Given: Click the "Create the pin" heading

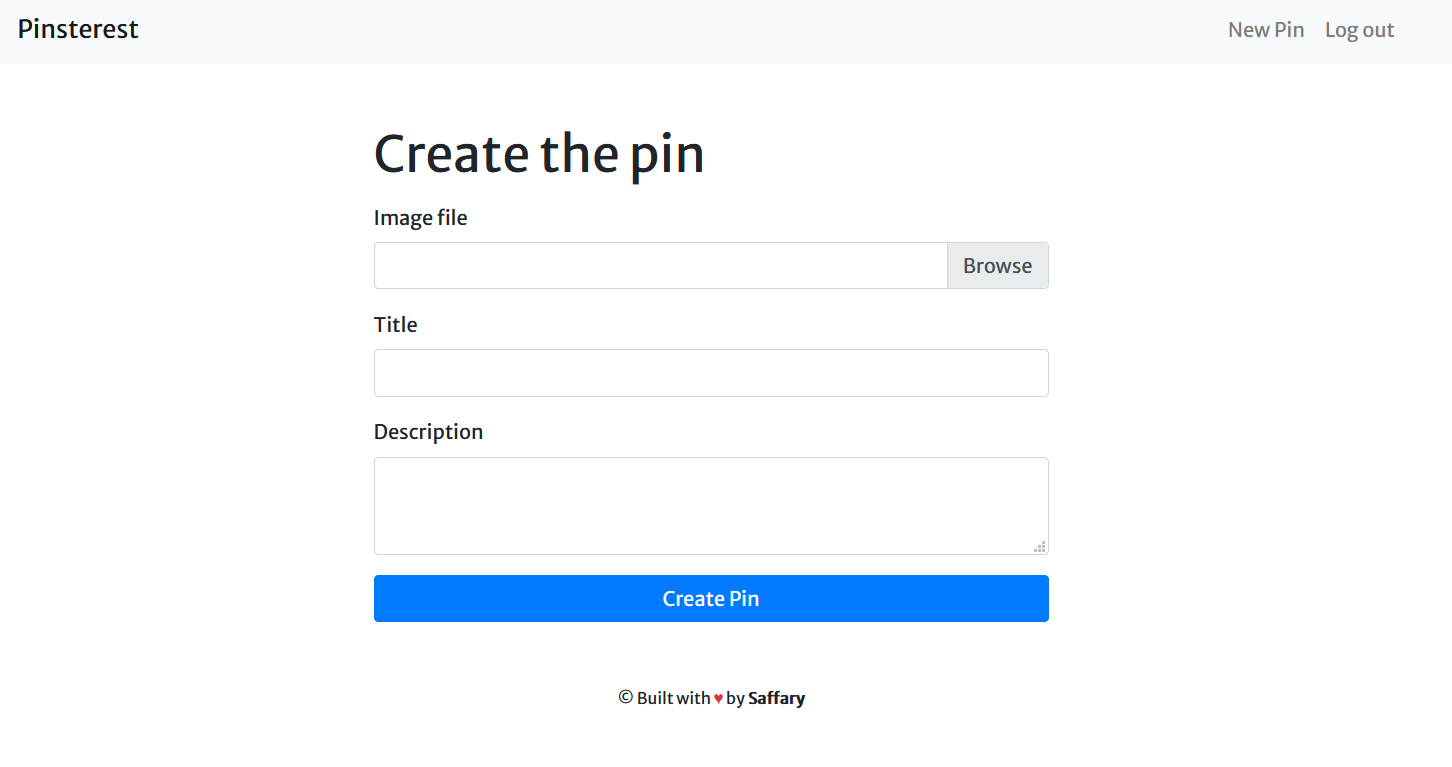Looking at the screenshot, I should tap(538, 154).
